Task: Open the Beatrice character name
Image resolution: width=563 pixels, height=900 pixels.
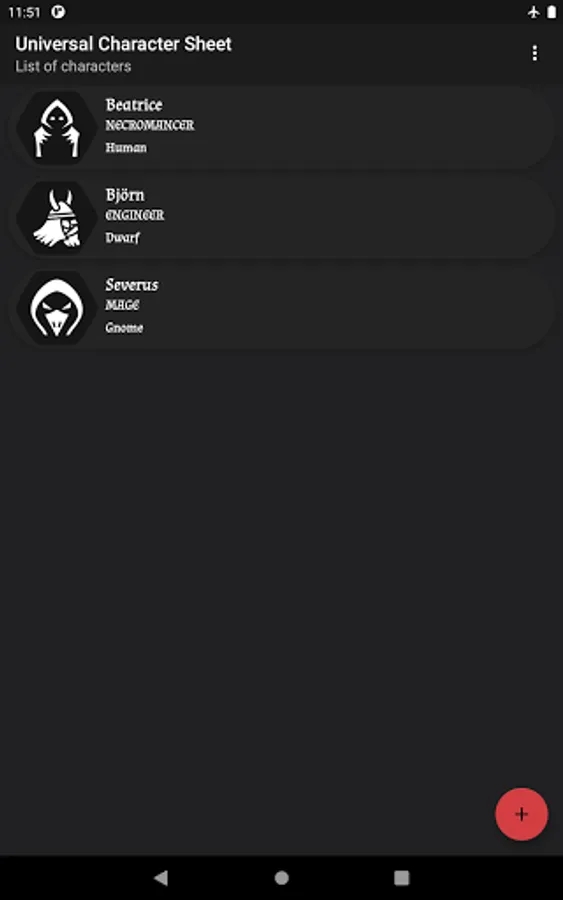Action: [134, 105]
